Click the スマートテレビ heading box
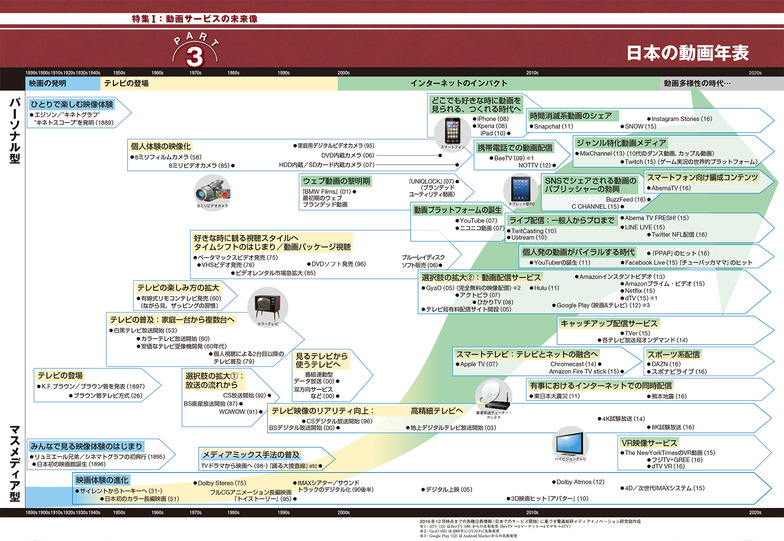Screen dimensions: 784x541 point(512,353)
